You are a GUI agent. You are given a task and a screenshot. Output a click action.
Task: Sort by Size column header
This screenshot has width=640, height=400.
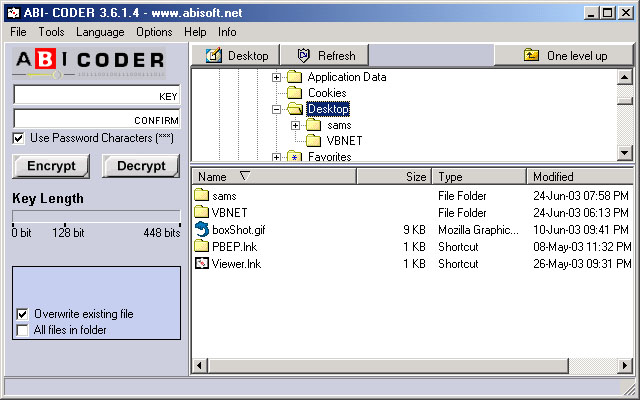[x=394, y=176]
